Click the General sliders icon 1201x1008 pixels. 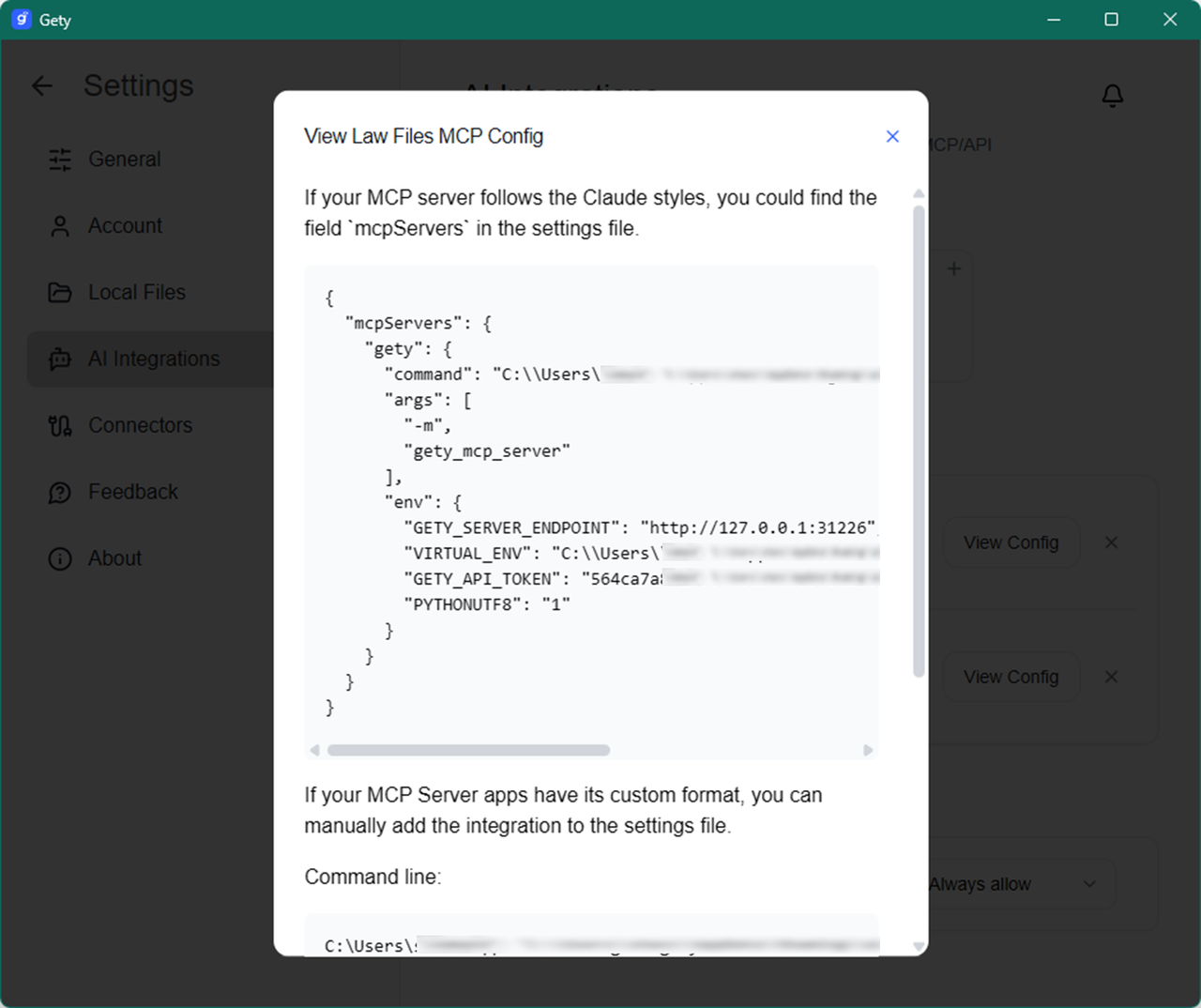tap(60, 160)
